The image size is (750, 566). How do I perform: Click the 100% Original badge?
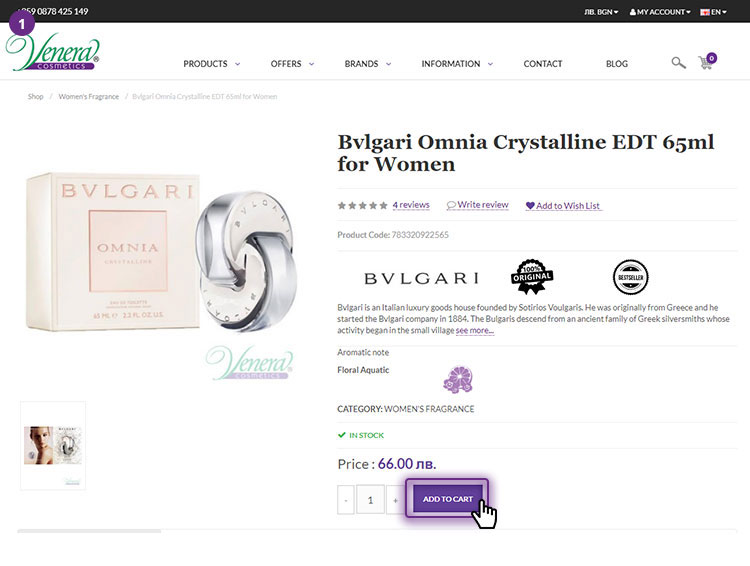pos(532,277)
